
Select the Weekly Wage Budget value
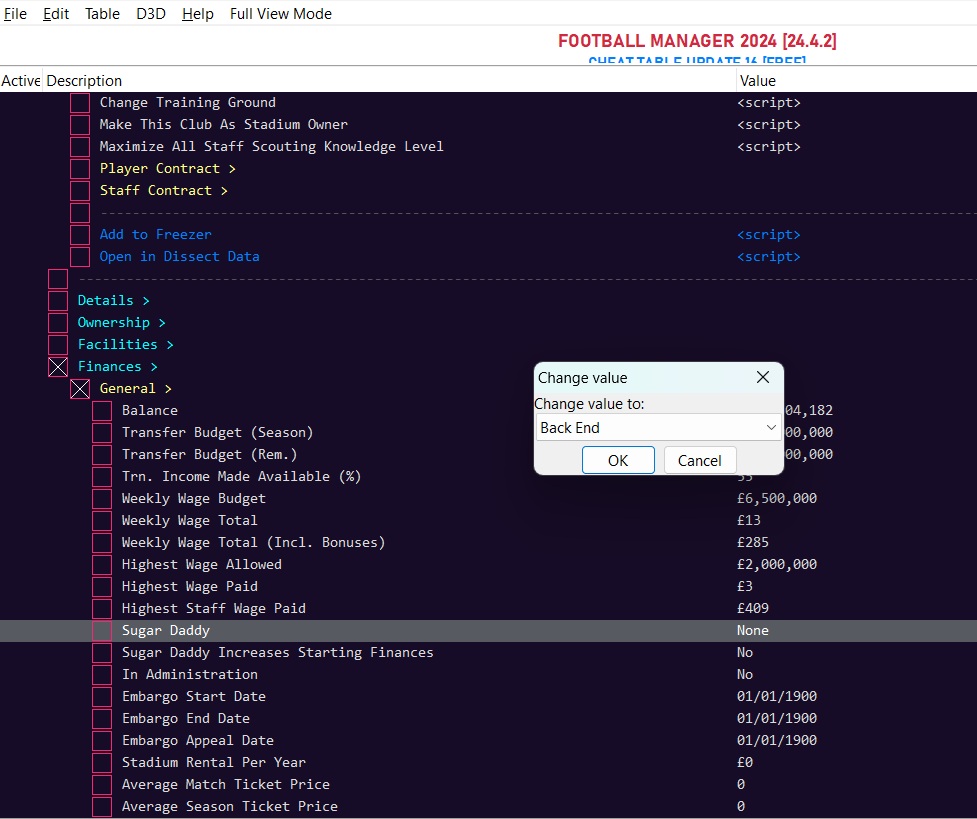coord(776,499)
